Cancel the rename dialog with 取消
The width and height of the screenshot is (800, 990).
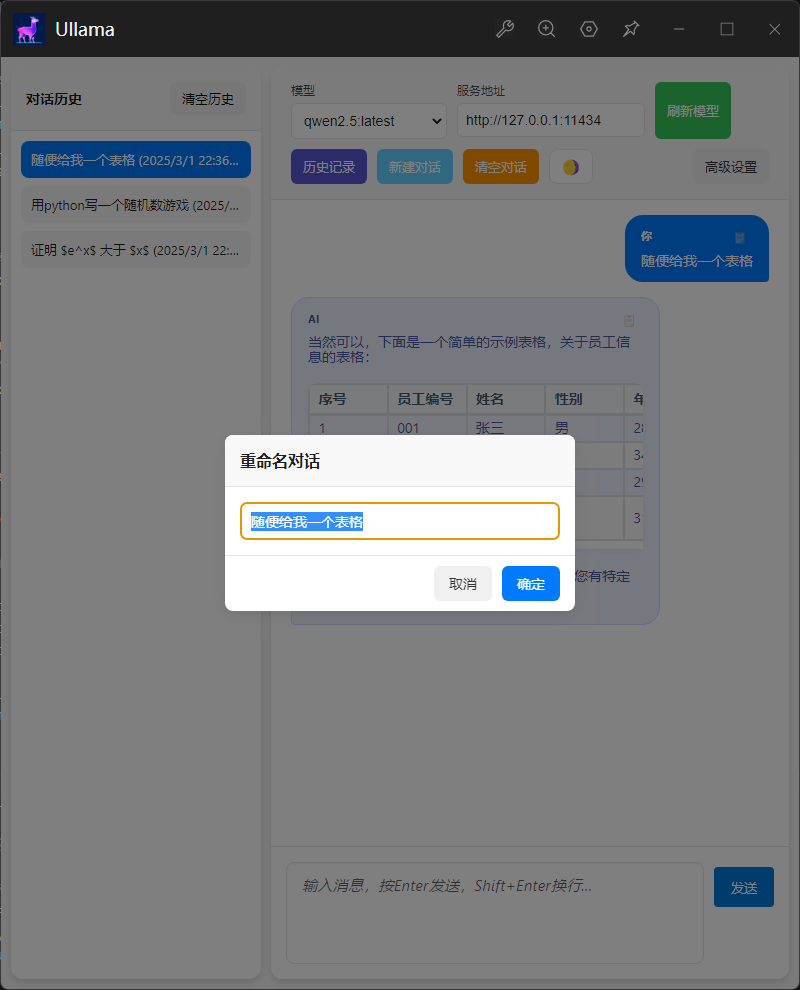coord(463,584)
